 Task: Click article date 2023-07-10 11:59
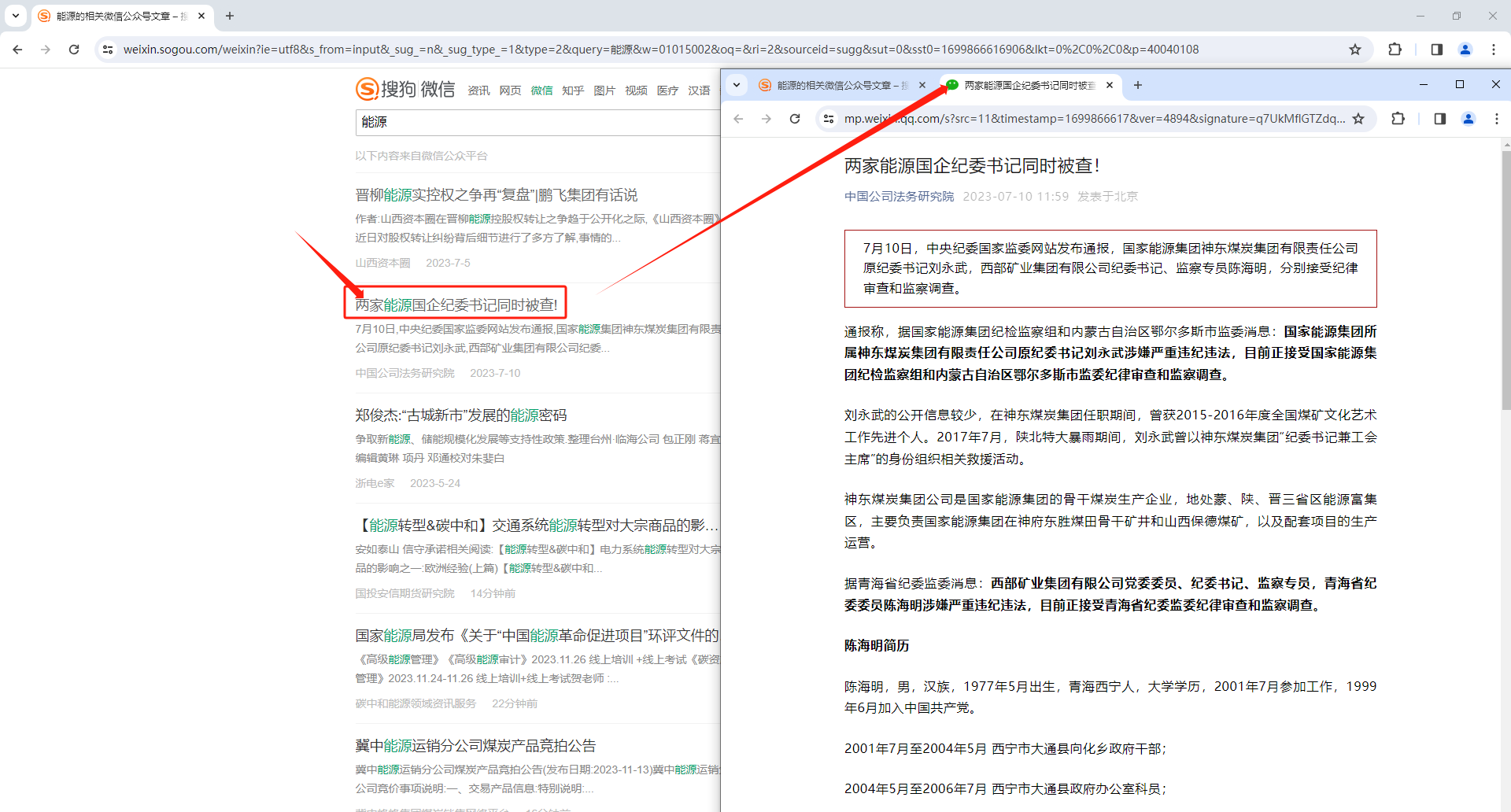coord(1016,197)
